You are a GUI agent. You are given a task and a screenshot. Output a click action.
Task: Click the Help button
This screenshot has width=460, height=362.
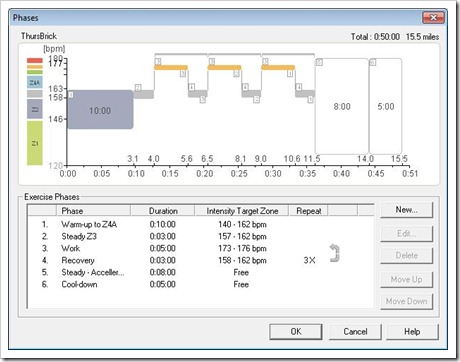412,332
